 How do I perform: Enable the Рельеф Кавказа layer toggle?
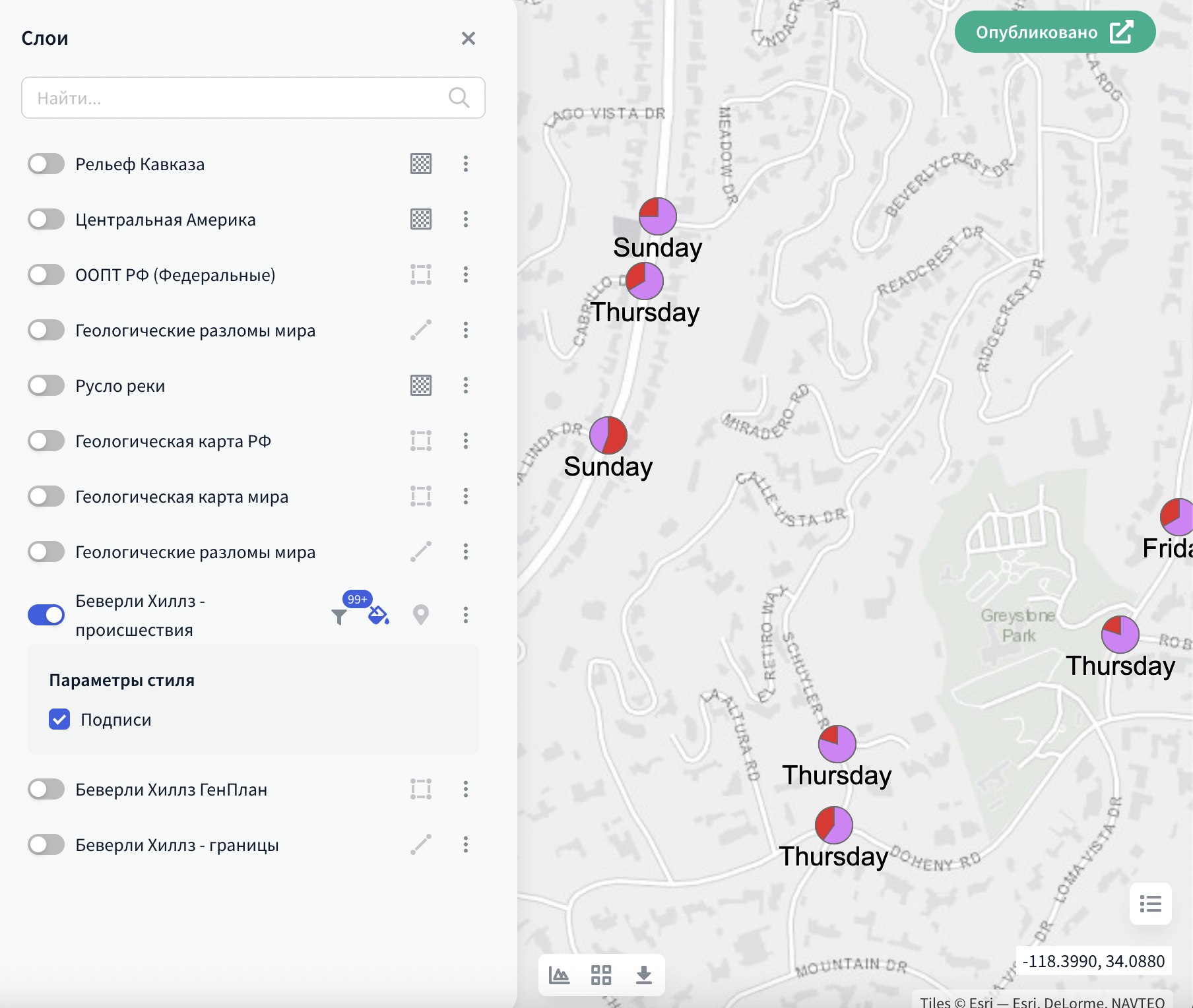[x=46, y=164]
